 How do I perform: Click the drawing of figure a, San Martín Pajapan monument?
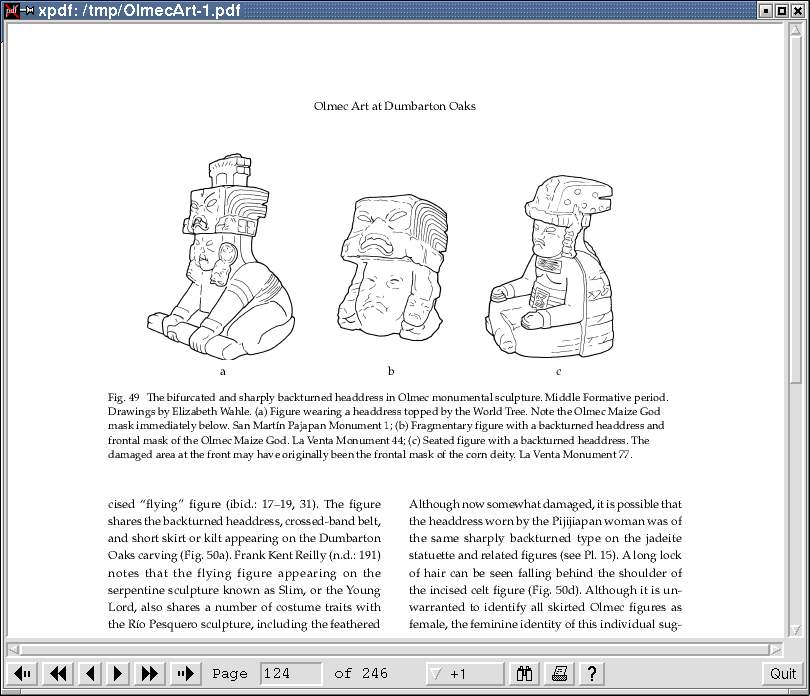221,256
